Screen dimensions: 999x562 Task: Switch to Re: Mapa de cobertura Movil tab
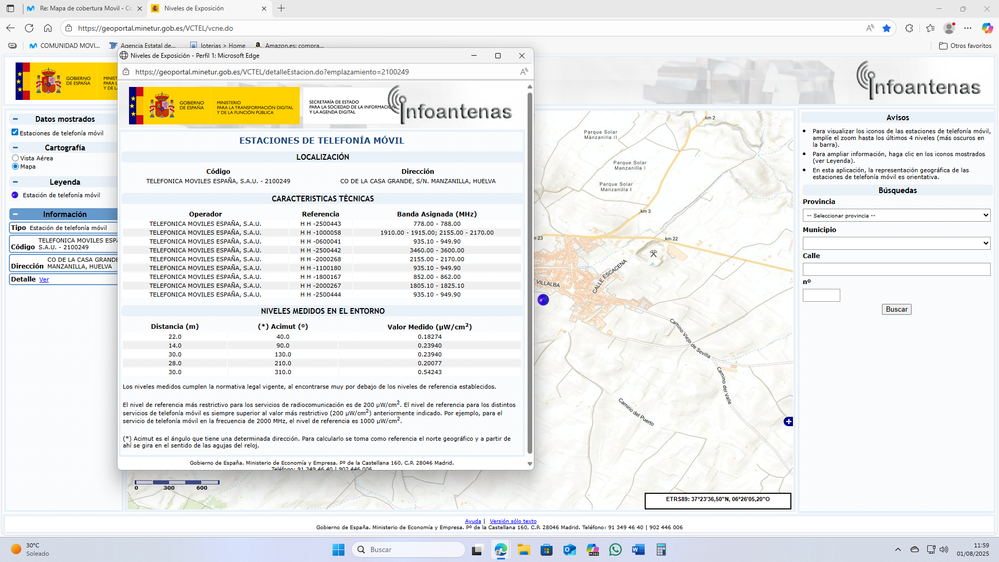click(x=83, y=8)
